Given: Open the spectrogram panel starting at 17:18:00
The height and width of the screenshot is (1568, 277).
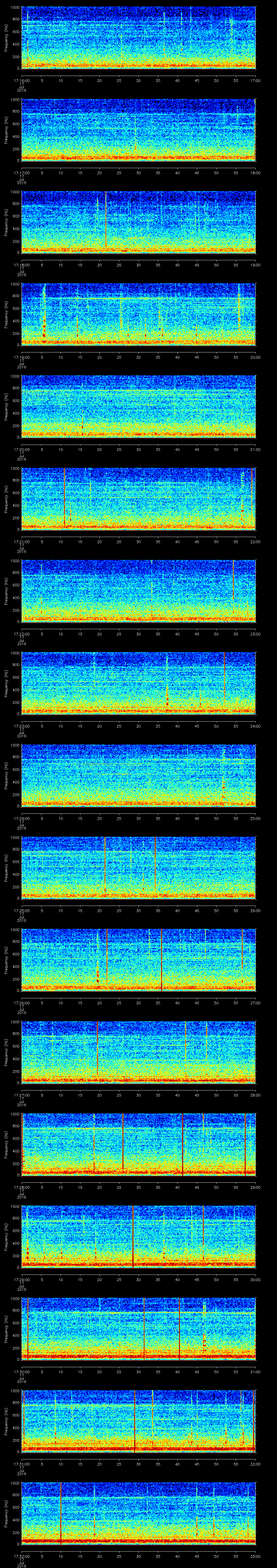Looking at the screenshot, I should [x=138, y=222].
